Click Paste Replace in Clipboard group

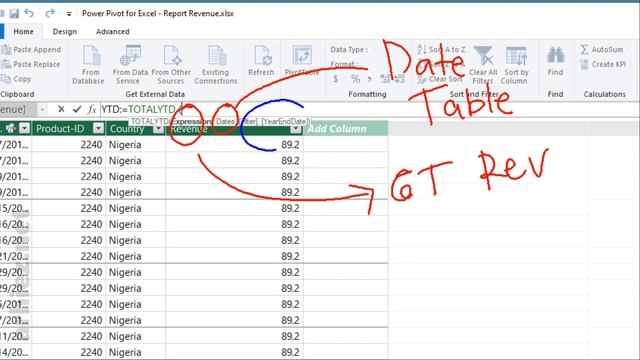(31, 64)
